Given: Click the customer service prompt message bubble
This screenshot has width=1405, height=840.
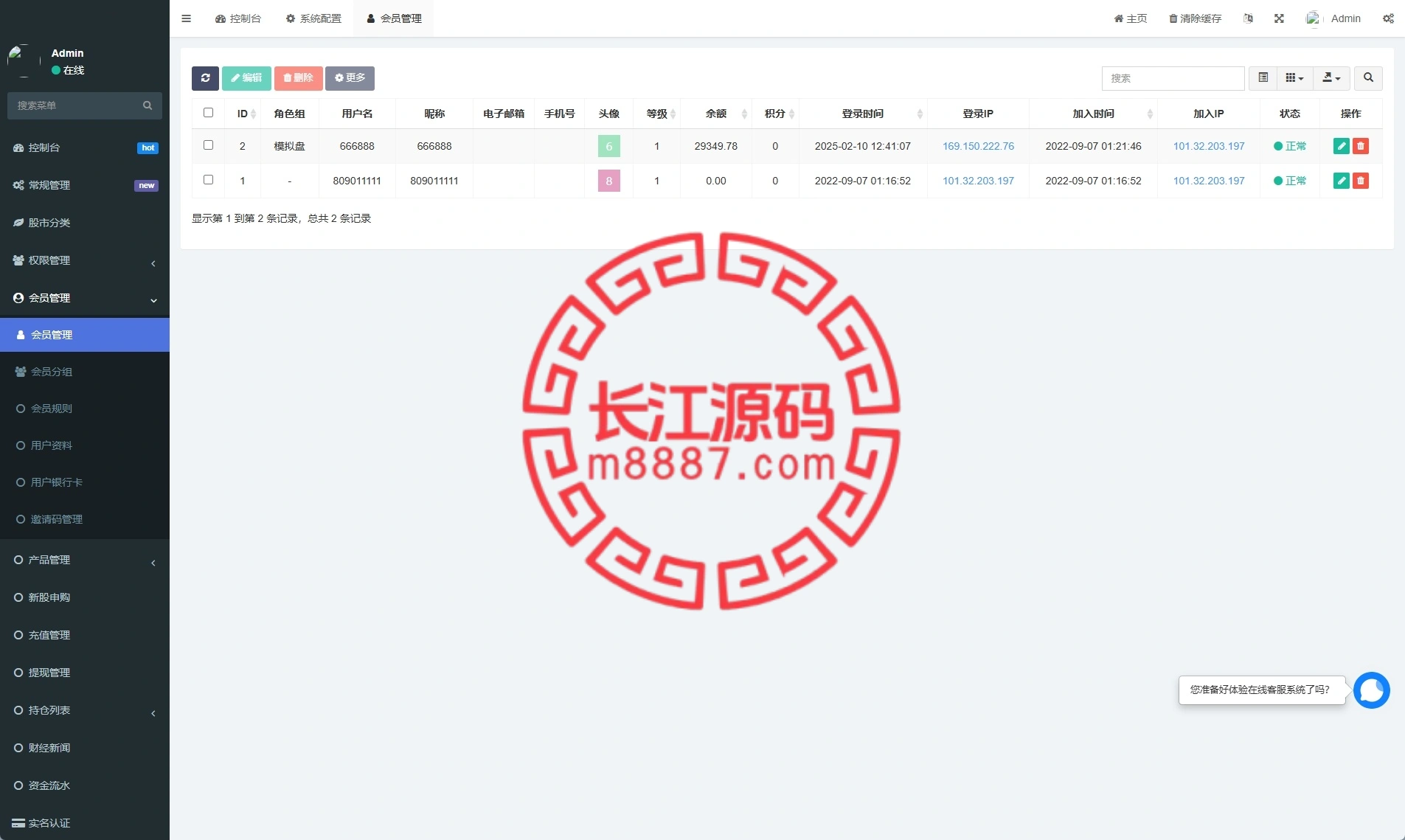Looking at the screenshot, I should (1261, 690).
